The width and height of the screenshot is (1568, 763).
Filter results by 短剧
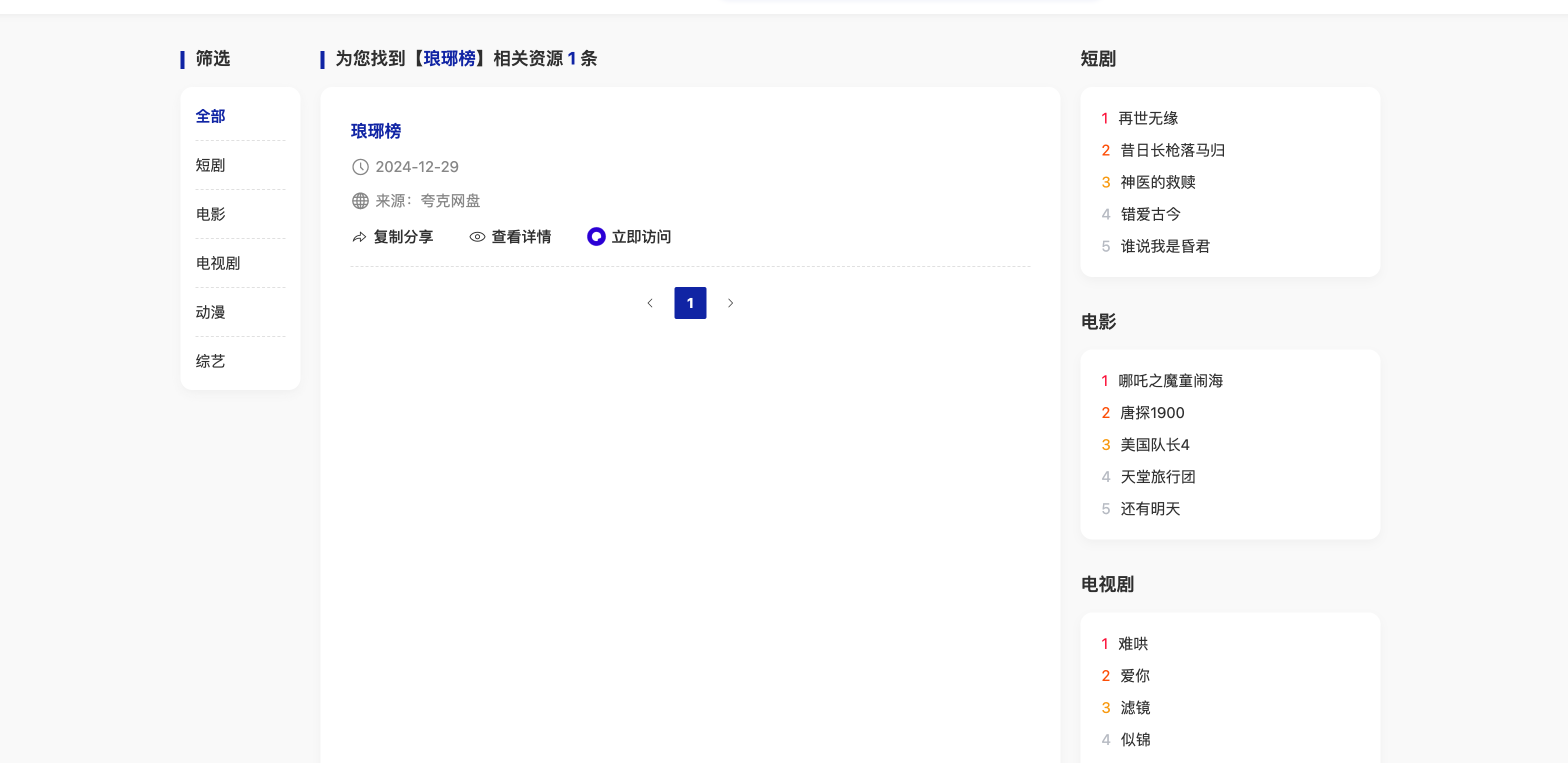210,165
